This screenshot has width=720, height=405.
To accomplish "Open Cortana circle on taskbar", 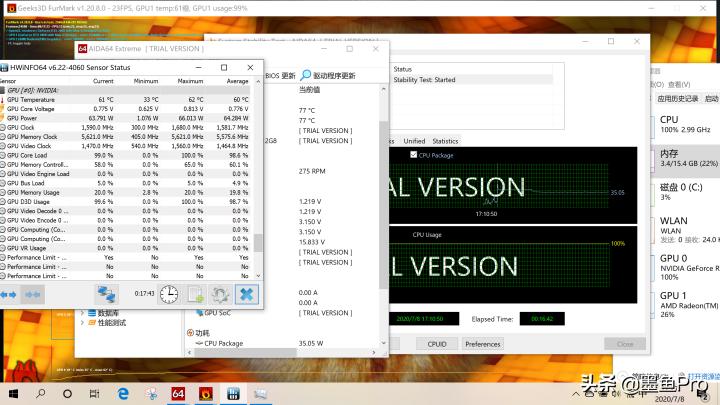I will (x=68, y=394).
